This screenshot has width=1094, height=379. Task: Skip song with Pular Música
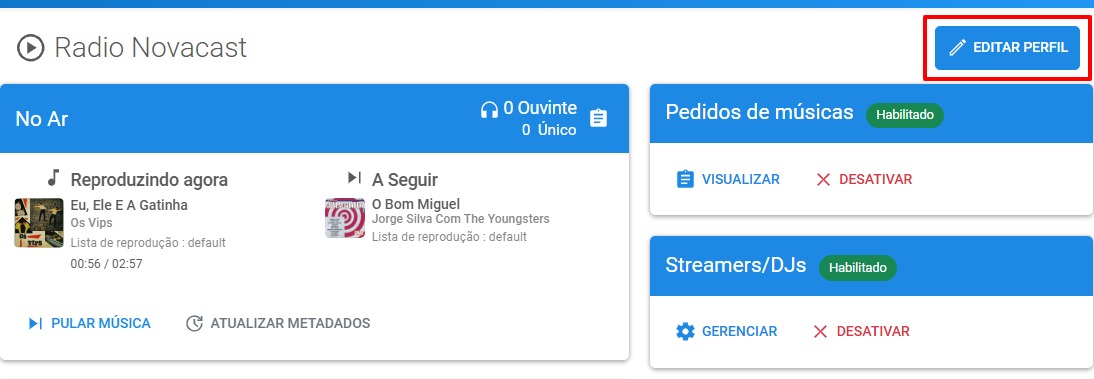click(x=89, y=323)
